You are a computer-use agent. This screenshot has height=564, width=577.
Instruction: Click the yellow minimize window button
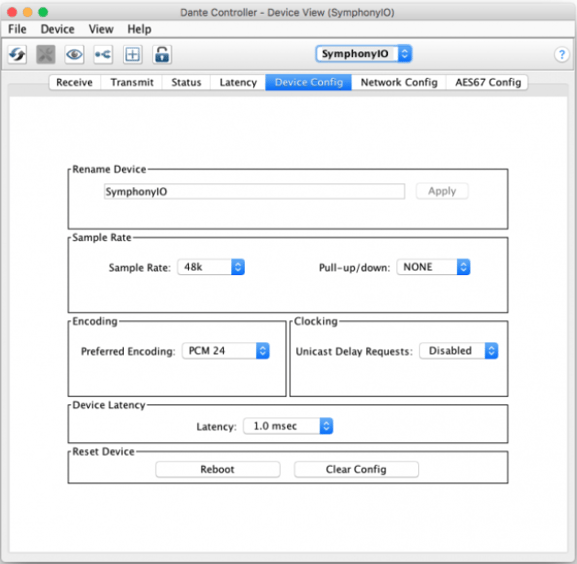tap(28, 12)
